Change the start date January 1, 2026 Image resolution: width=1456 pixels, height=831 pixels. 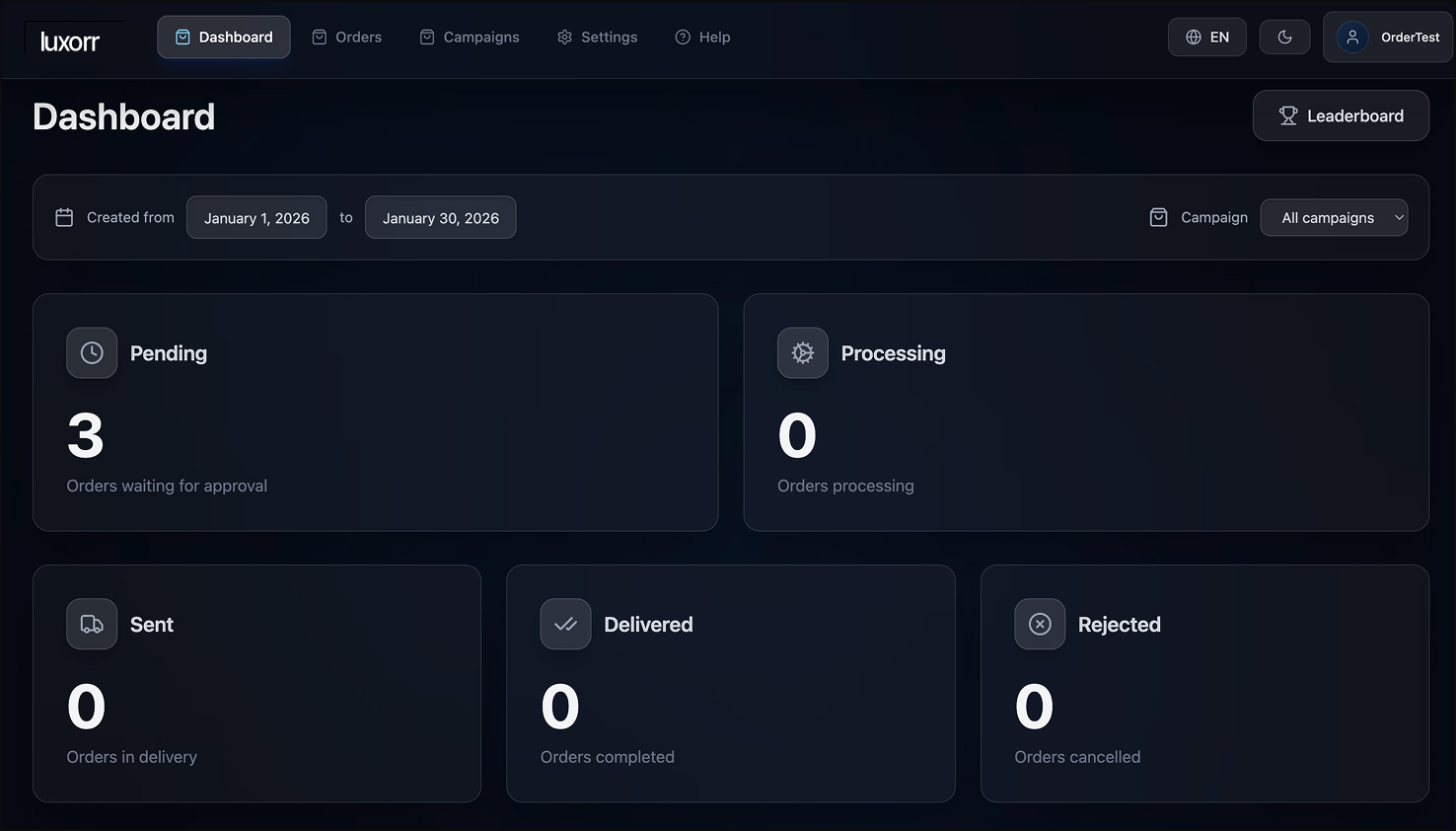tap(256, 218)
